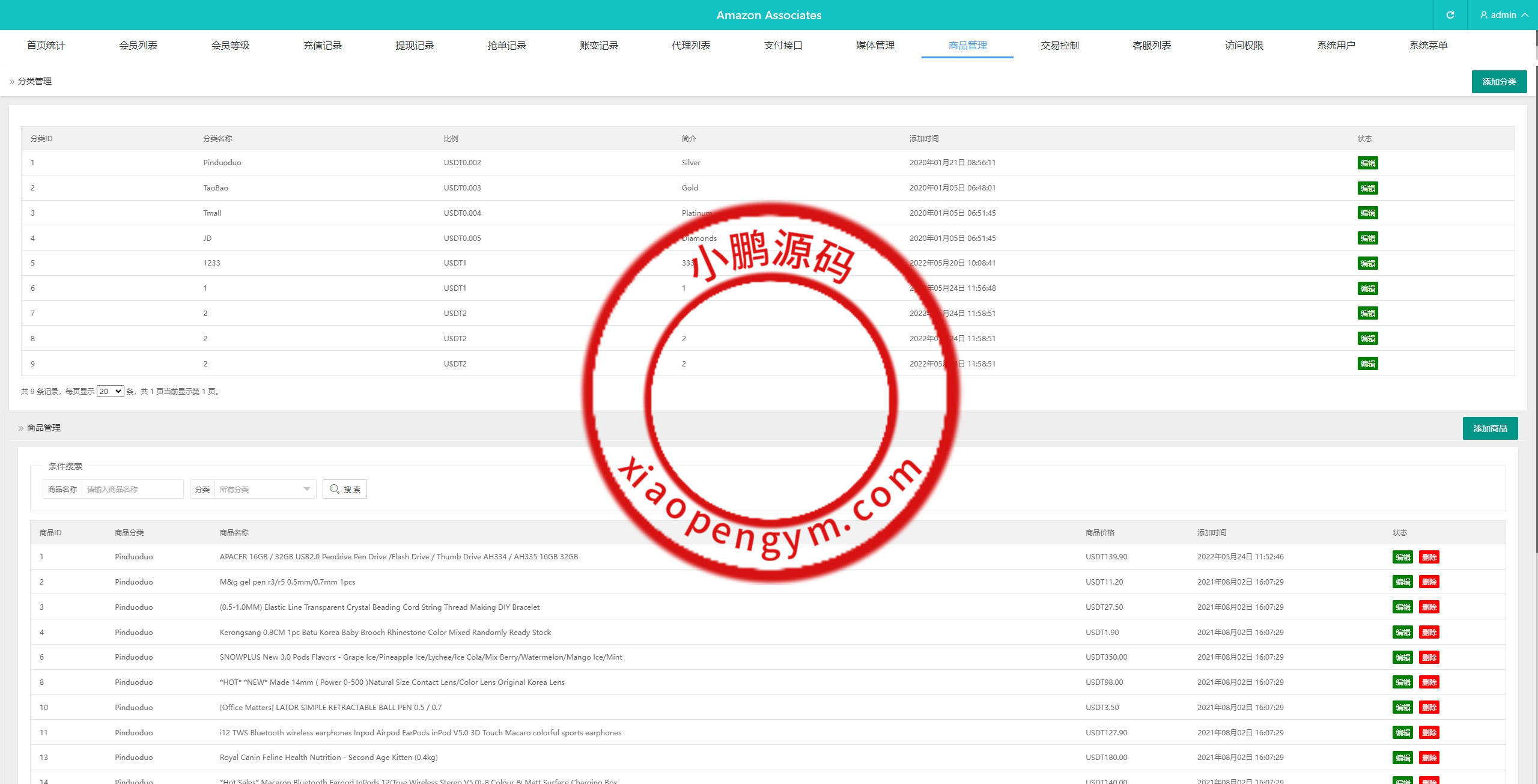
Task: Click the admin user icon
Action: pos(1483,15)
